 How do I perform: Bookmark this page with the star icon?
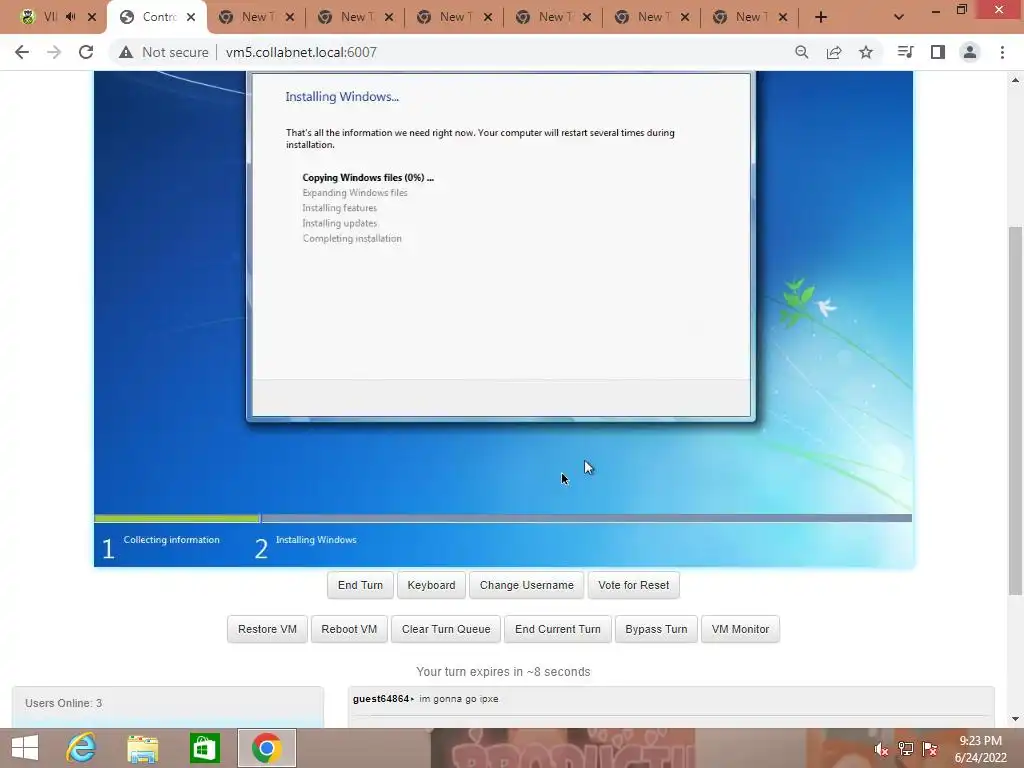[866, 52]
